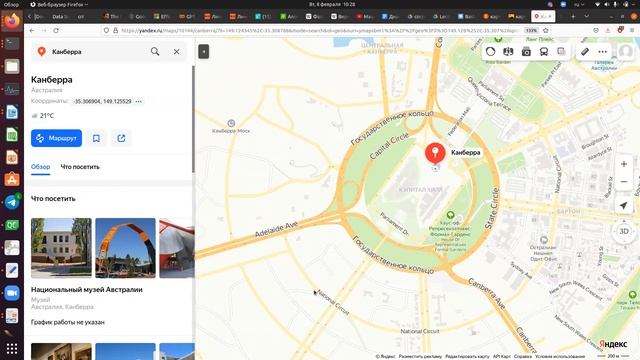Image resolution: width=640 pixels, height=360 pixels.
Task: Click the share icon next to bookmark
Action: coord(121,138)
